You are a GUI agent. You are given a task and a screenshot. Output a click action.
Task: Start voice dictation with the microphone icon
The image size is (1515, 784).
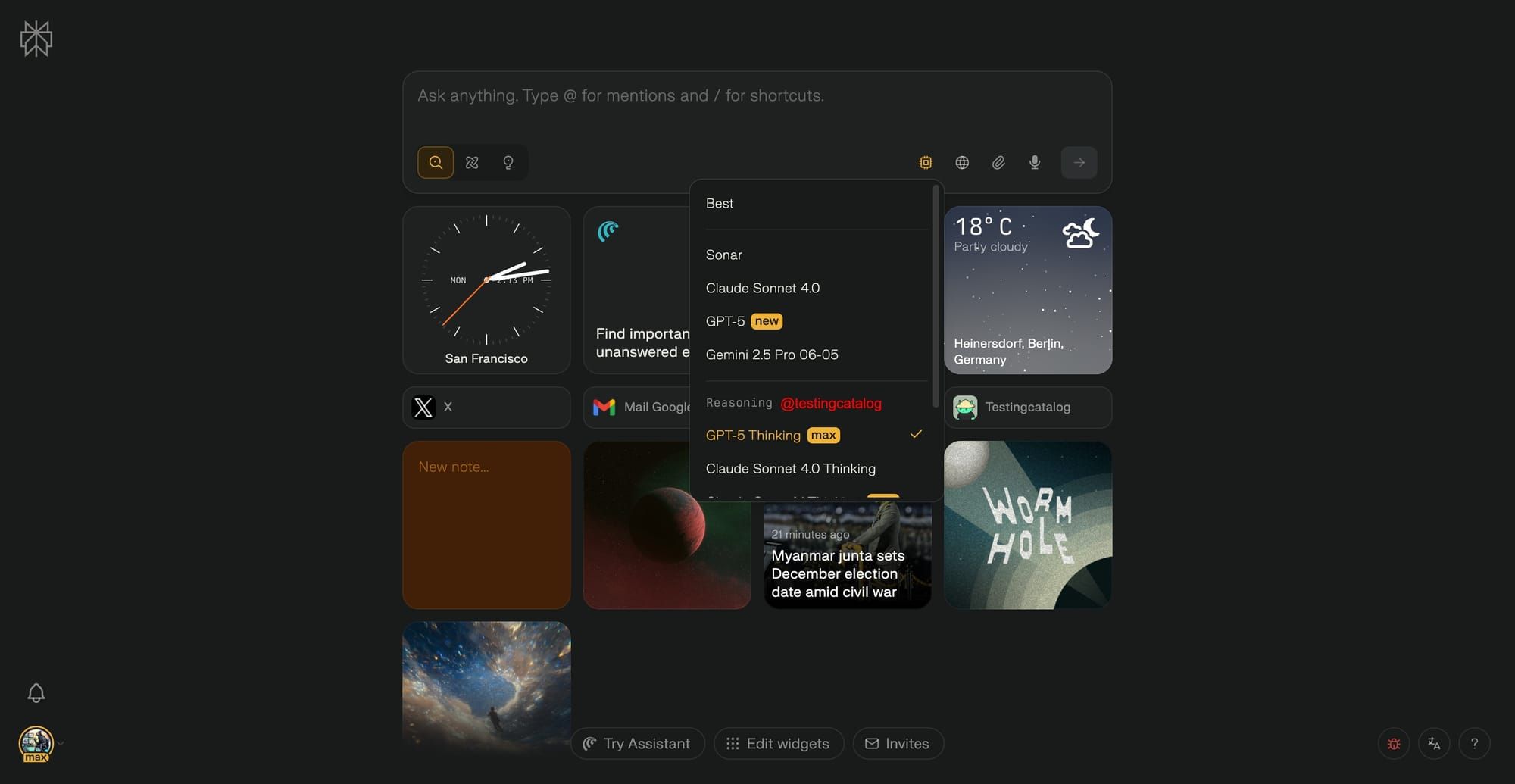point(1035,162)
